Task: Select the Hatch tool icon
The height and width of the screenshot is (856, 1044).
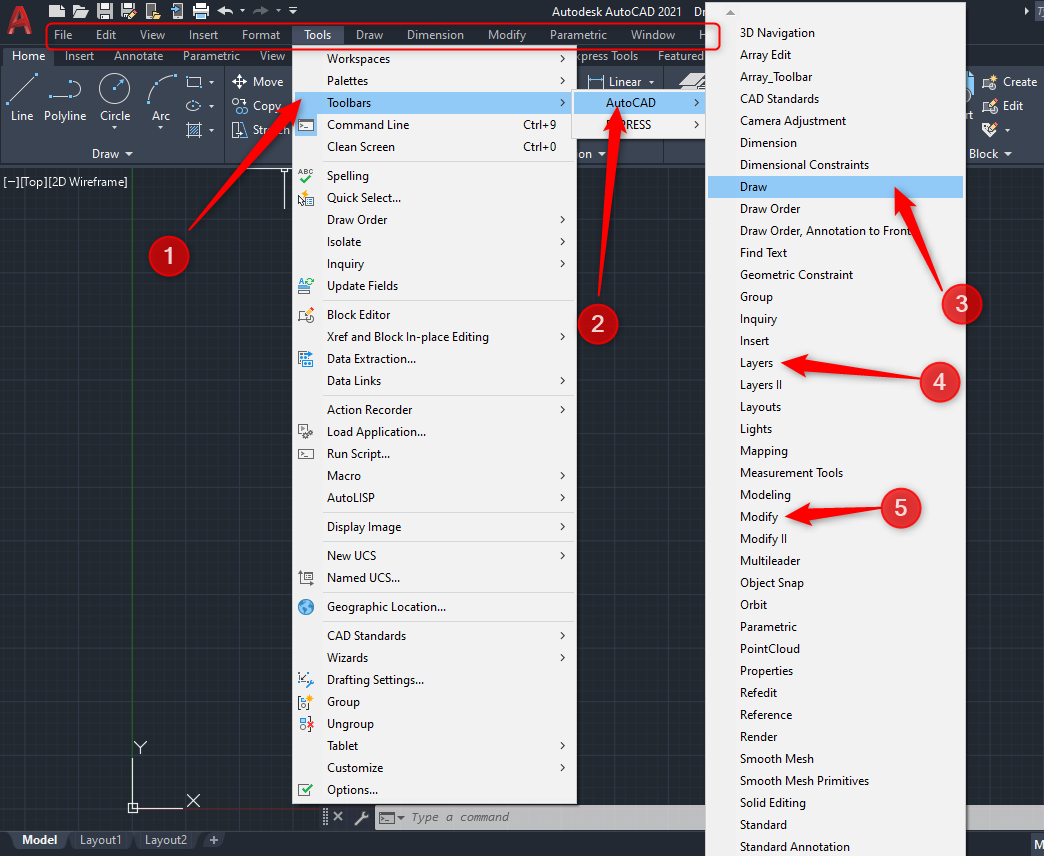Action: click(x=194, y=130)
